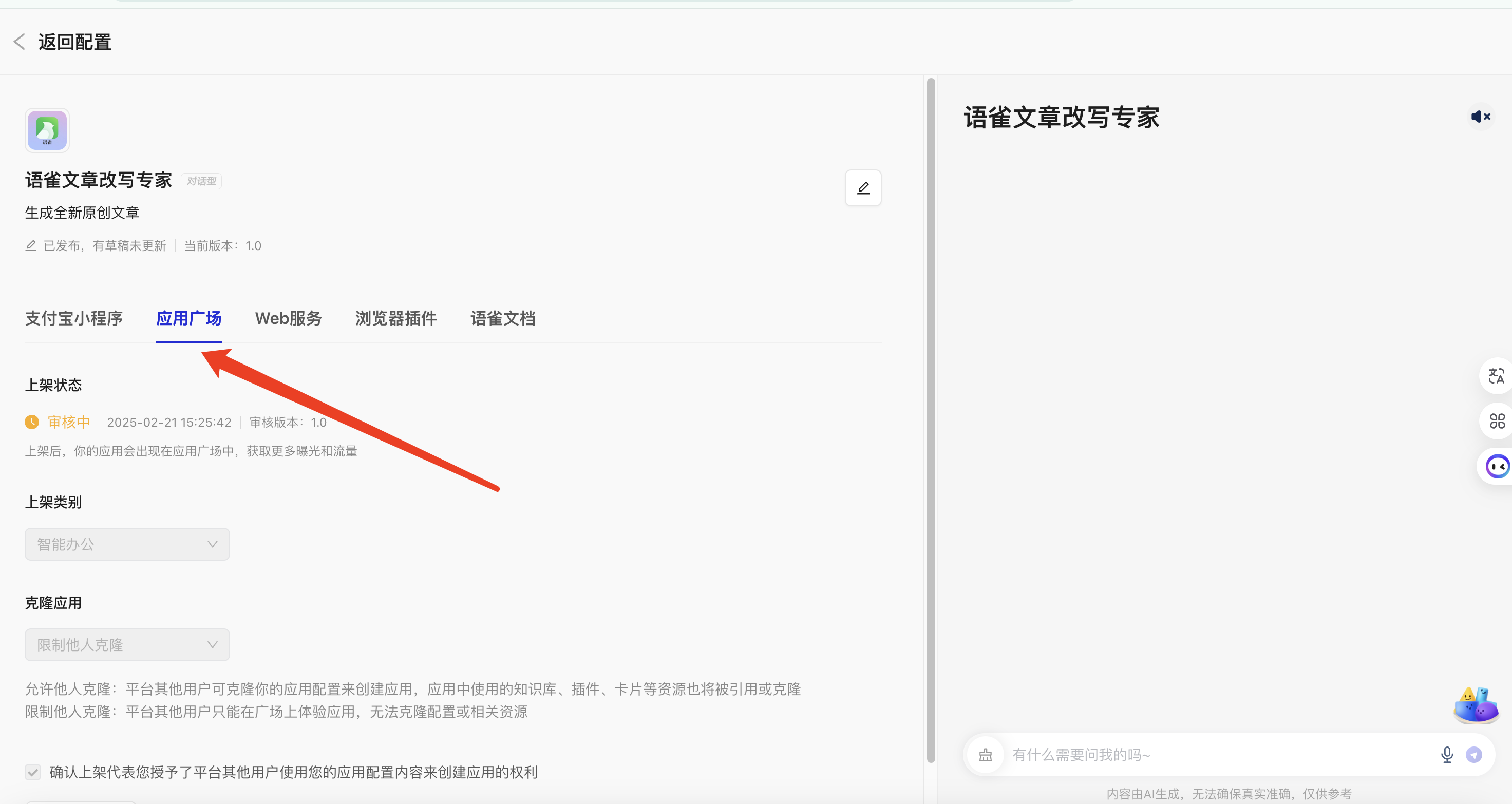The width and height of the screenshot is (1512, 804).
Task: Open the four-circle apps icon on right edge
Action: tap(1497, 421)
